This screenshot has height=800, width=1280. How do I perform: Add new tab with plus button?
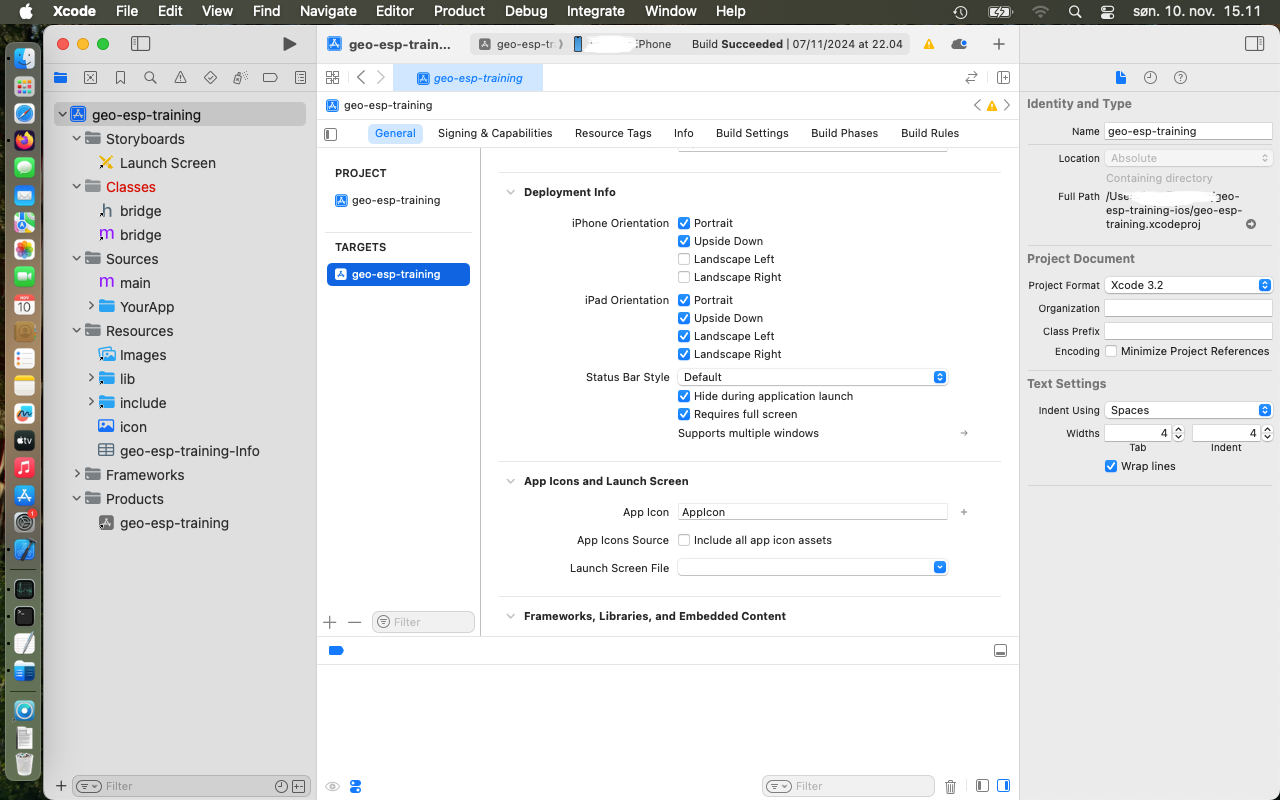(x=998, y=44)
